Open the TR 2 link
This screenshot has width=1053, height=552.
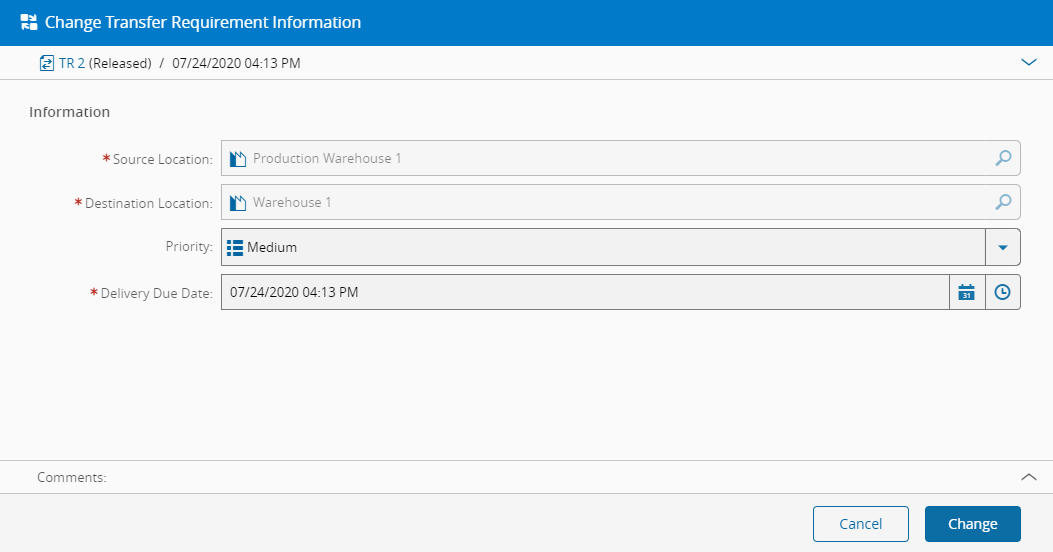click(72, 63)
